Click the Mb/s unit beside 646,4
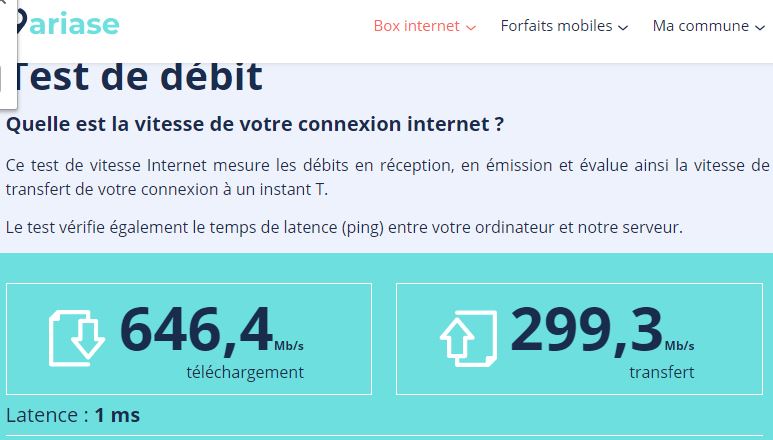The height and width of the screenshot is (440, 773). tap(289, 346)
